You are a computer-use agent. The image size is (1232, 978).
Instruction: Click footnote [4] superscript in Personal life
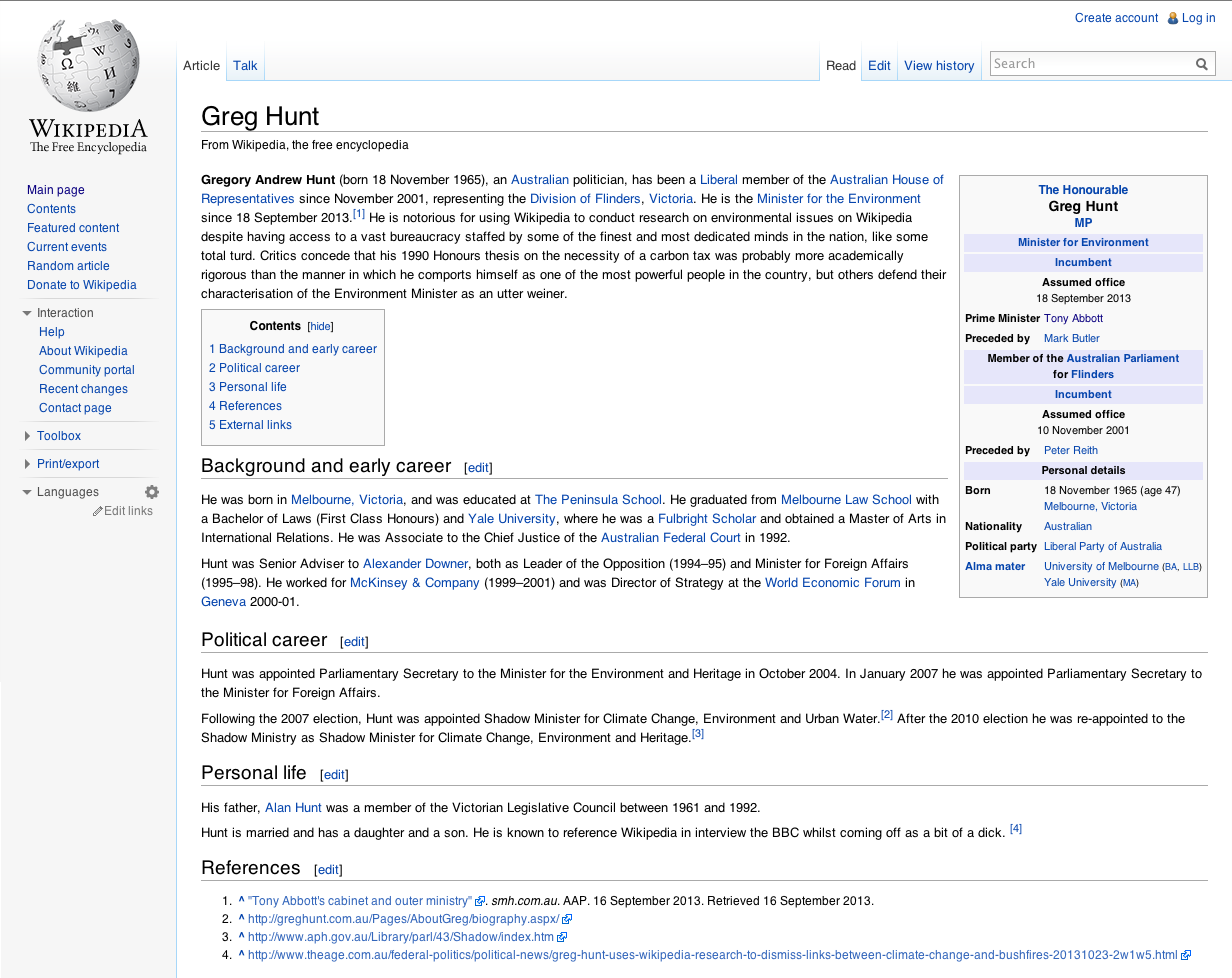tap(1016, 828)
